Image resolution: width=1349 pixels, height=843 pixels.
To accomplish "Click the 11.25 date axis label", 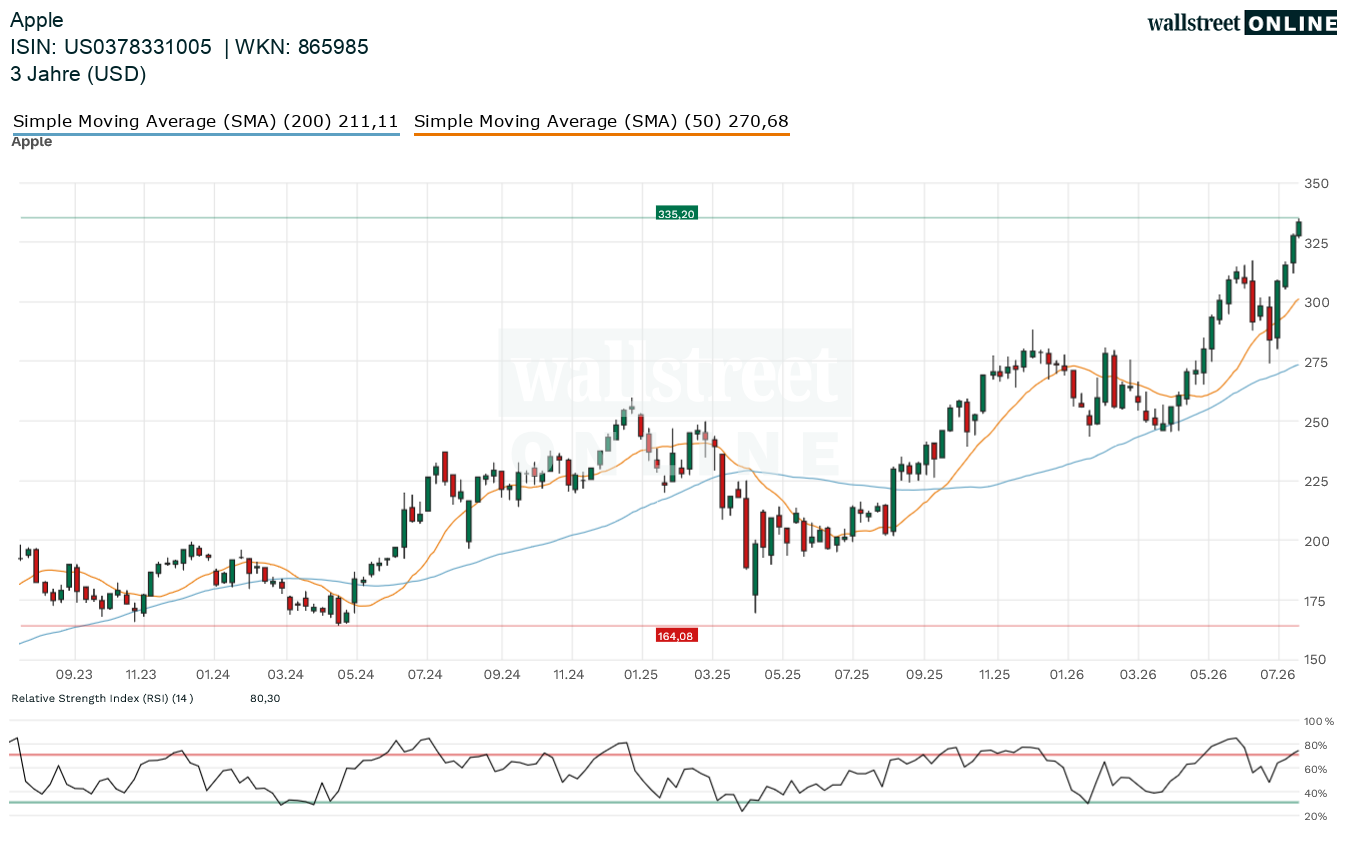I will point(995,675).
